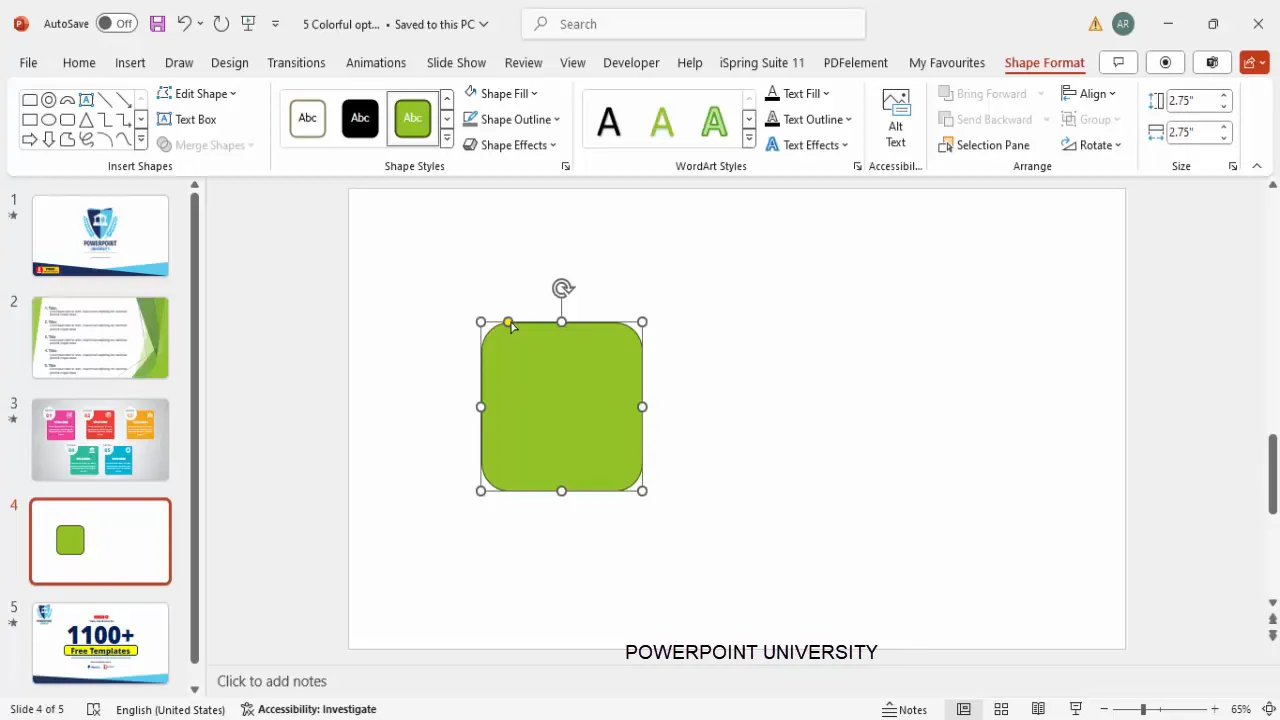Switch to Slide Sorter view
The height and width of the screenshot is (720, 1280).
coord(1001,709)
